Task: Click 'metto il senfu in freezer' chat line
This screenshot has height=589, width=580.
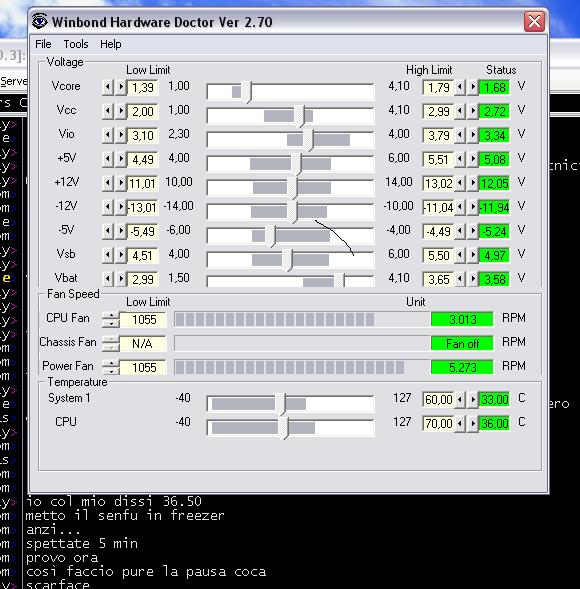Action: pyautogui.click(x=125, y=515)
